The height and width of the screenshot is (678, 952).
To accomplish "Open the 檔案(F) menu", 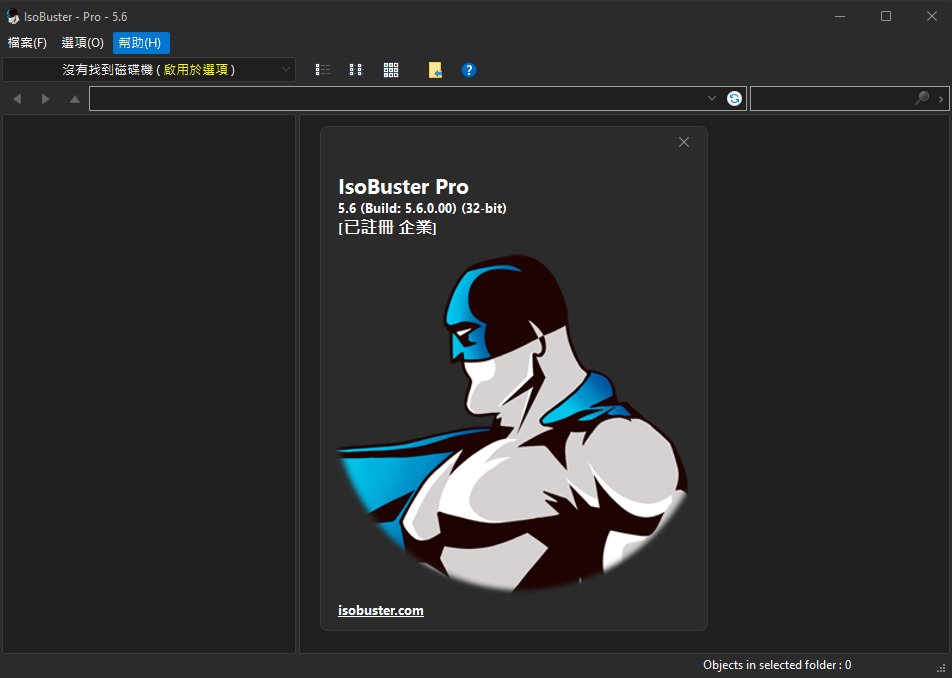I will click(27, 43).
